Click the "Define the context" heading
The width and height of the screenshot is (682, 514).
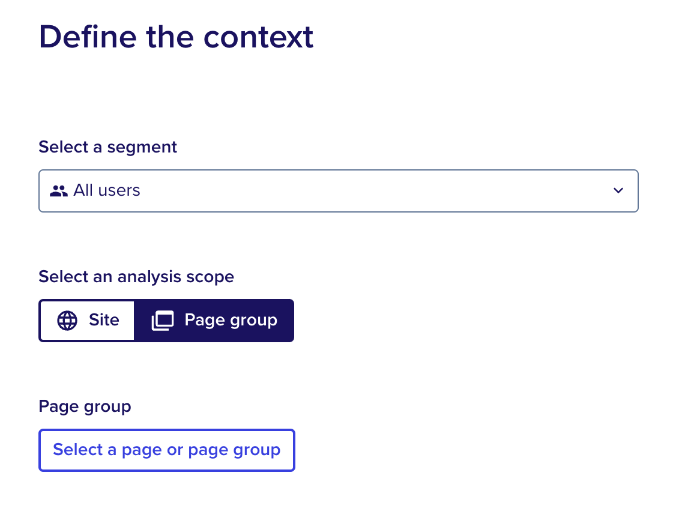(x=176, y=37)
